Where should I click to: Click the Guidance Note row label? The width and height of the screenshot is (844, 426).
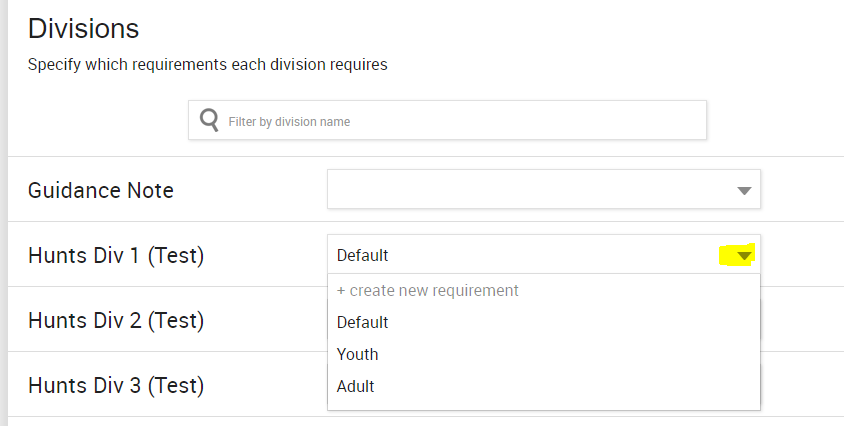point(101,190)
